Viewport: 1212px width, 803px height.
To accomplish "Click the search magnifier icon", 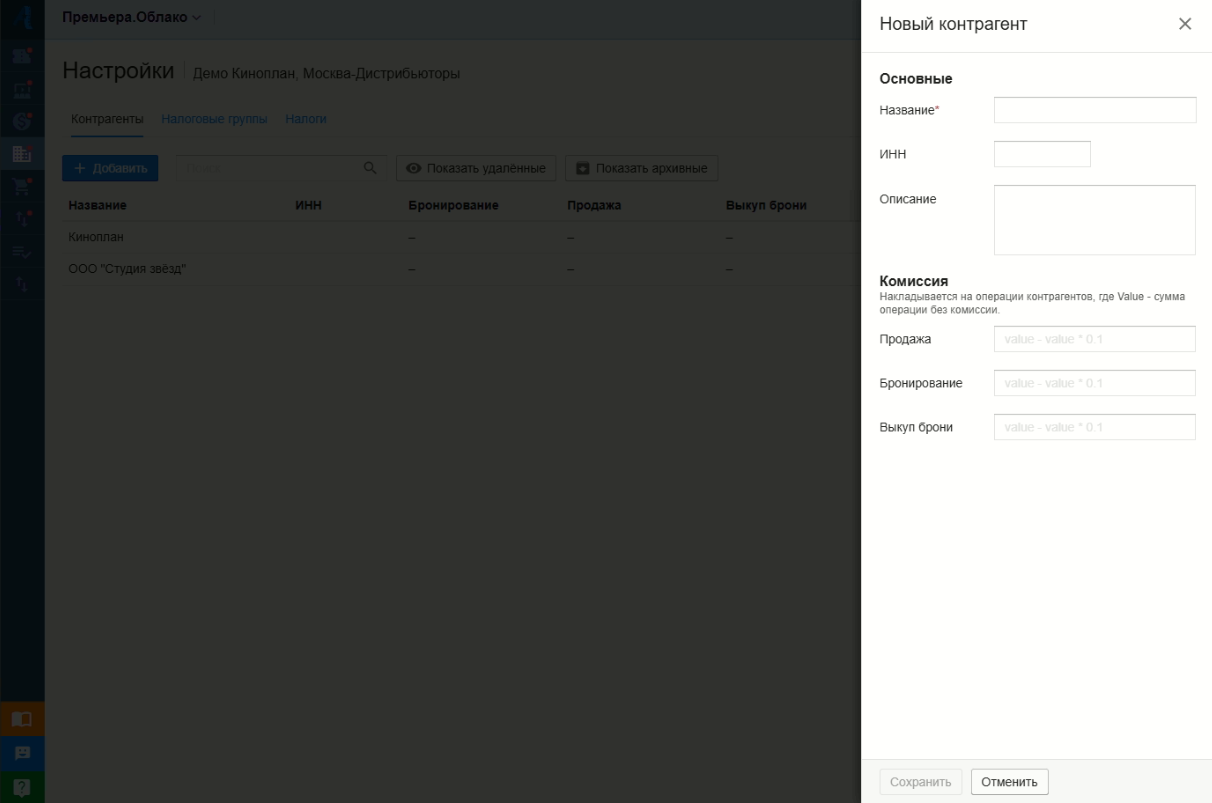I will (x=370, y=168).
